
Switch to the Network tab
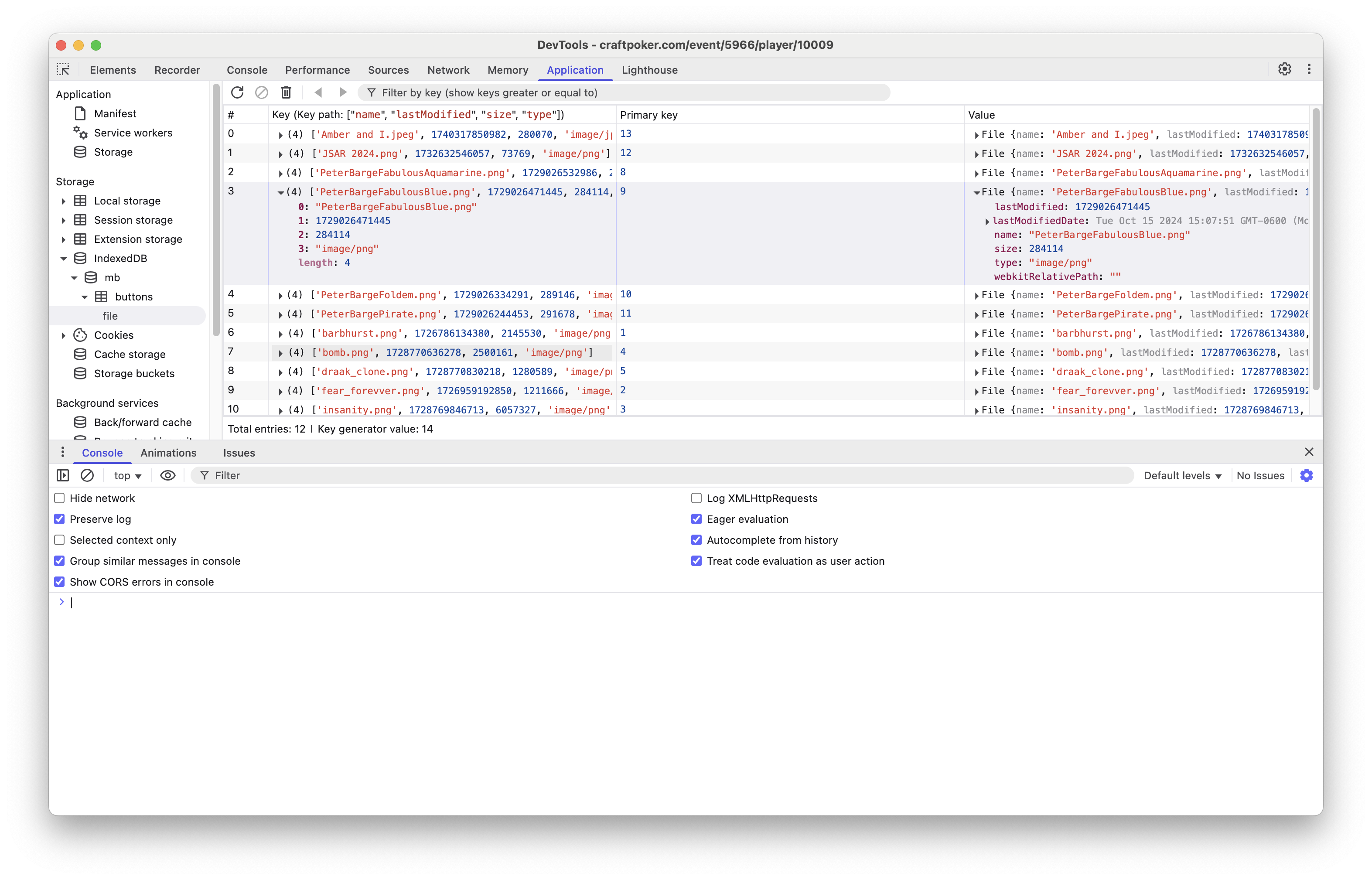pyautogui.click(x=448, y=70)
